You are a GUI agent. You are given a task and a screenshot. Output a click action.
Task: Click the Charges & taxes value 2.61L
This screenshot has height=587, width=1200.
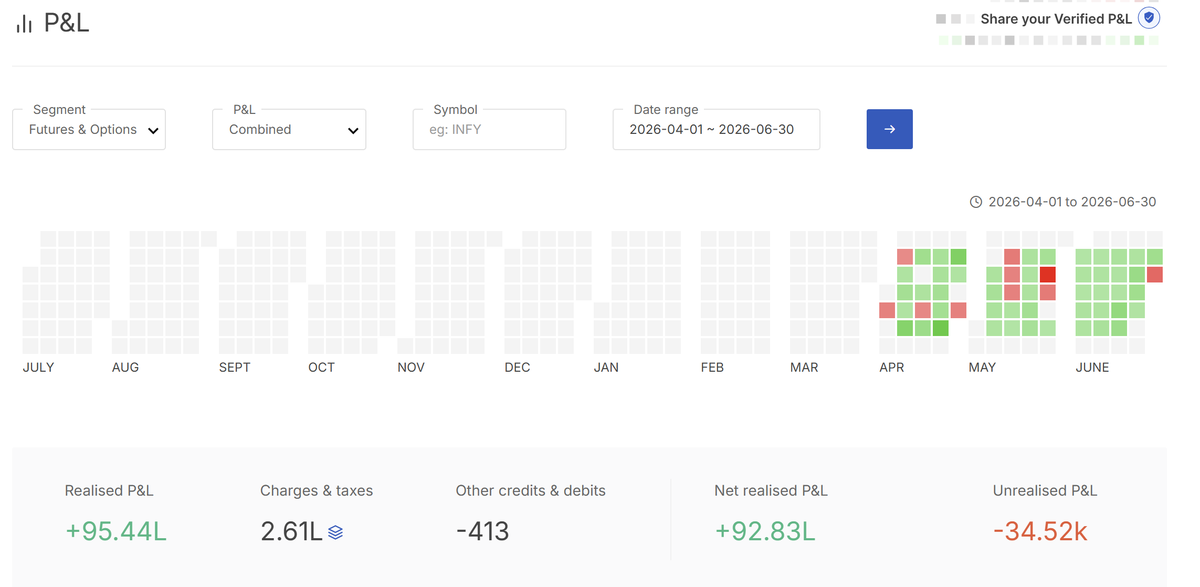[x=291, y=531]
